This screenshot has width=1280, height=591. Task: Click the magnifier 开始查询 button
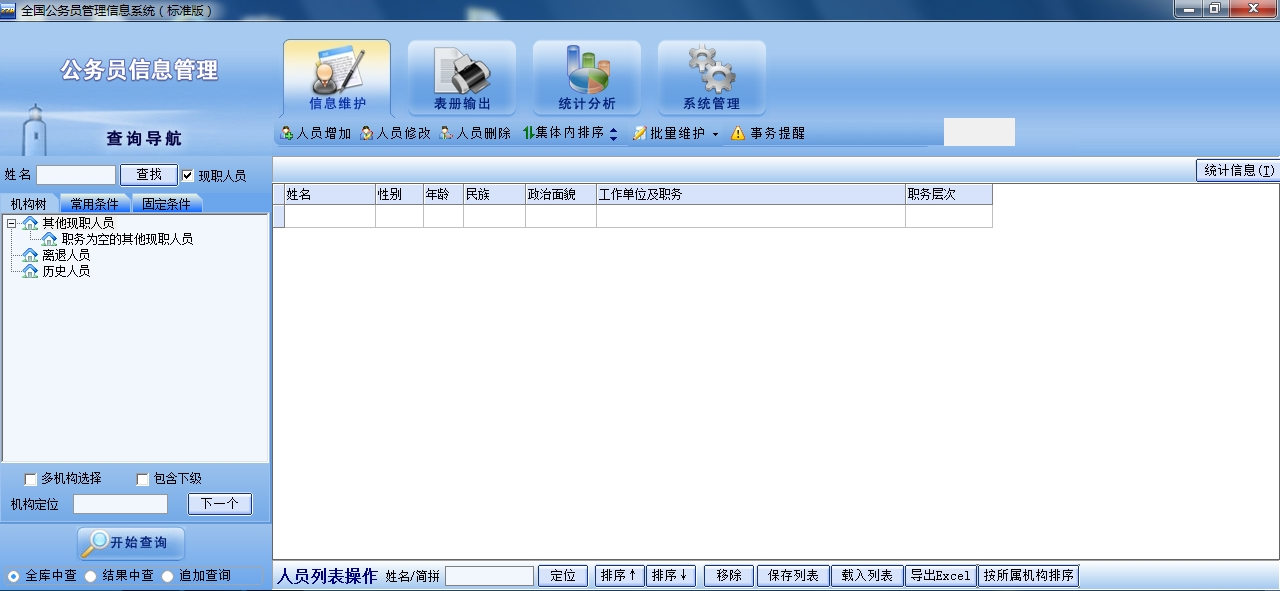coord(131,543)
